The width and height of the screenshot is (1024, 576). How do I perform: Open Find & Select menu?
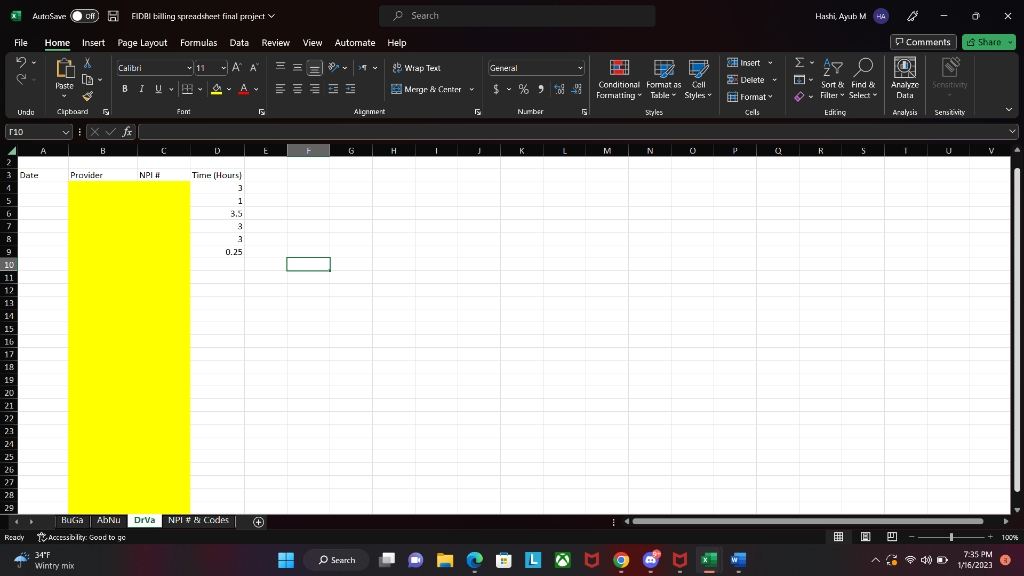[863, 79]
